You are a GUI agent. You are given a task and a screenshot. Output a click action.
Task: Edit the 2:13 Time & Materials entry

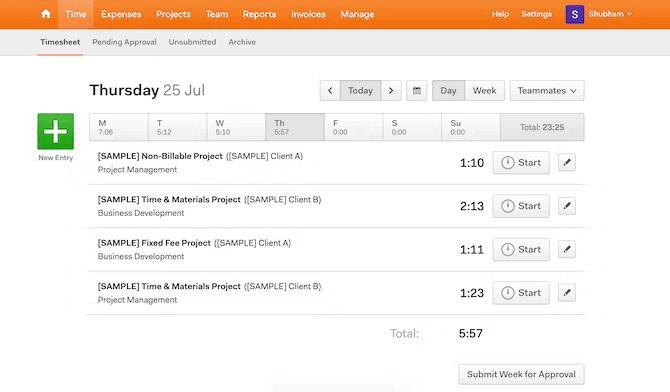567,206
